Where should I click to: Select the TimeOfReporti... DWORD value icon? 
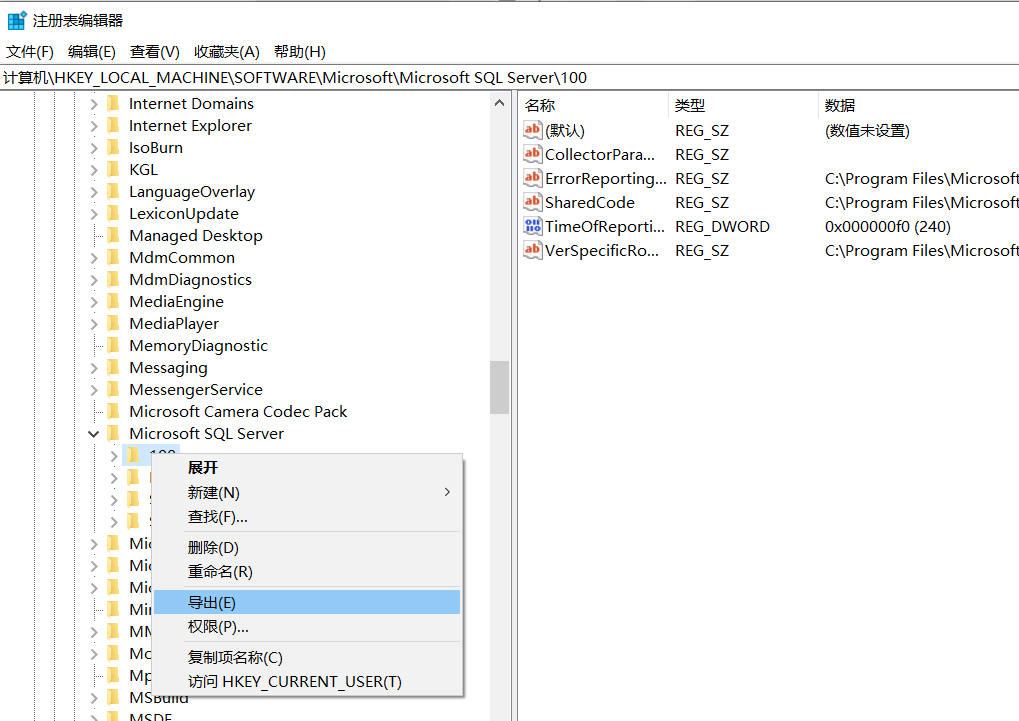point(532,226)
